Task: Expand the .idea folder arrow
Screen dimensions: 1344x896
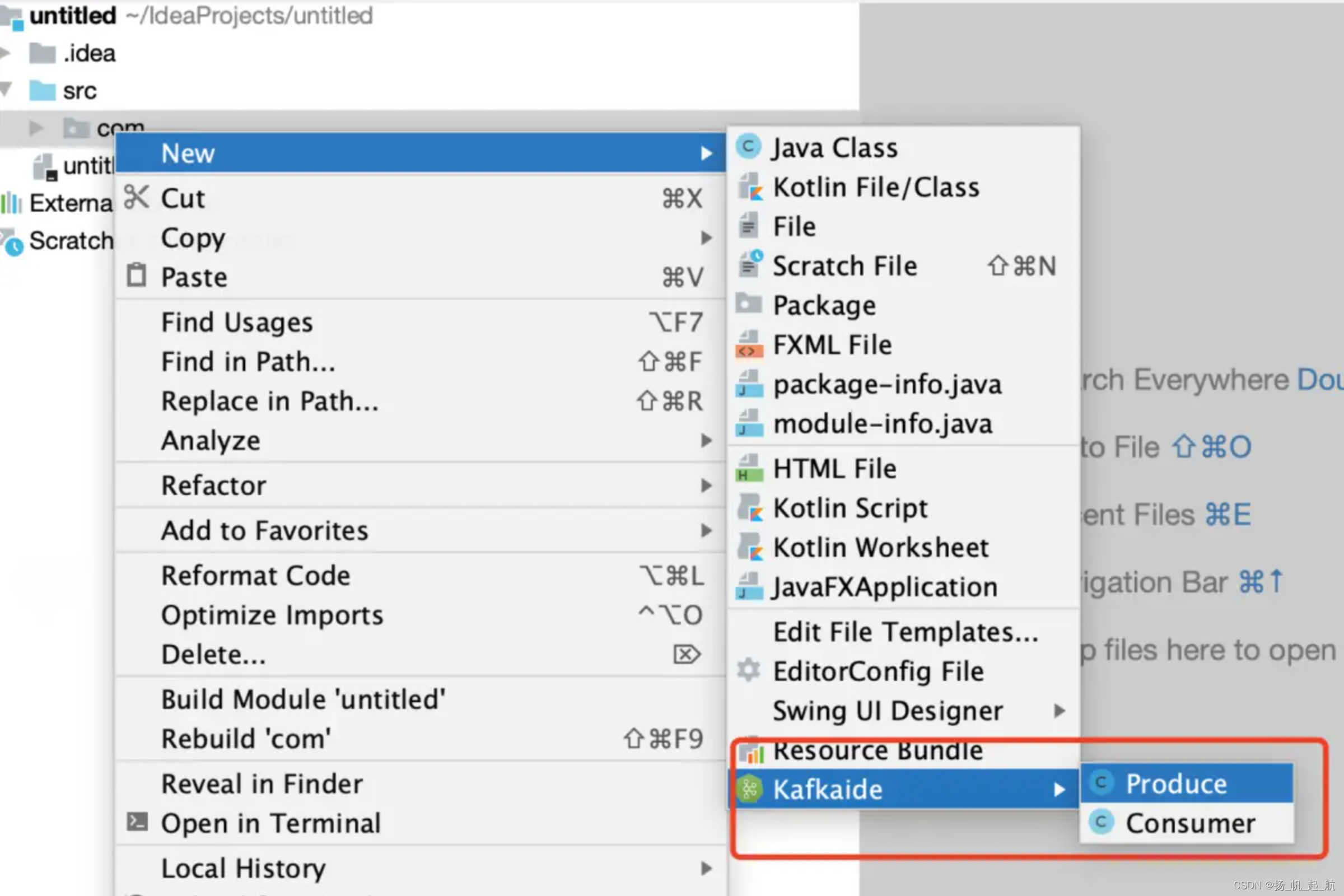Action: pos(6,53)
